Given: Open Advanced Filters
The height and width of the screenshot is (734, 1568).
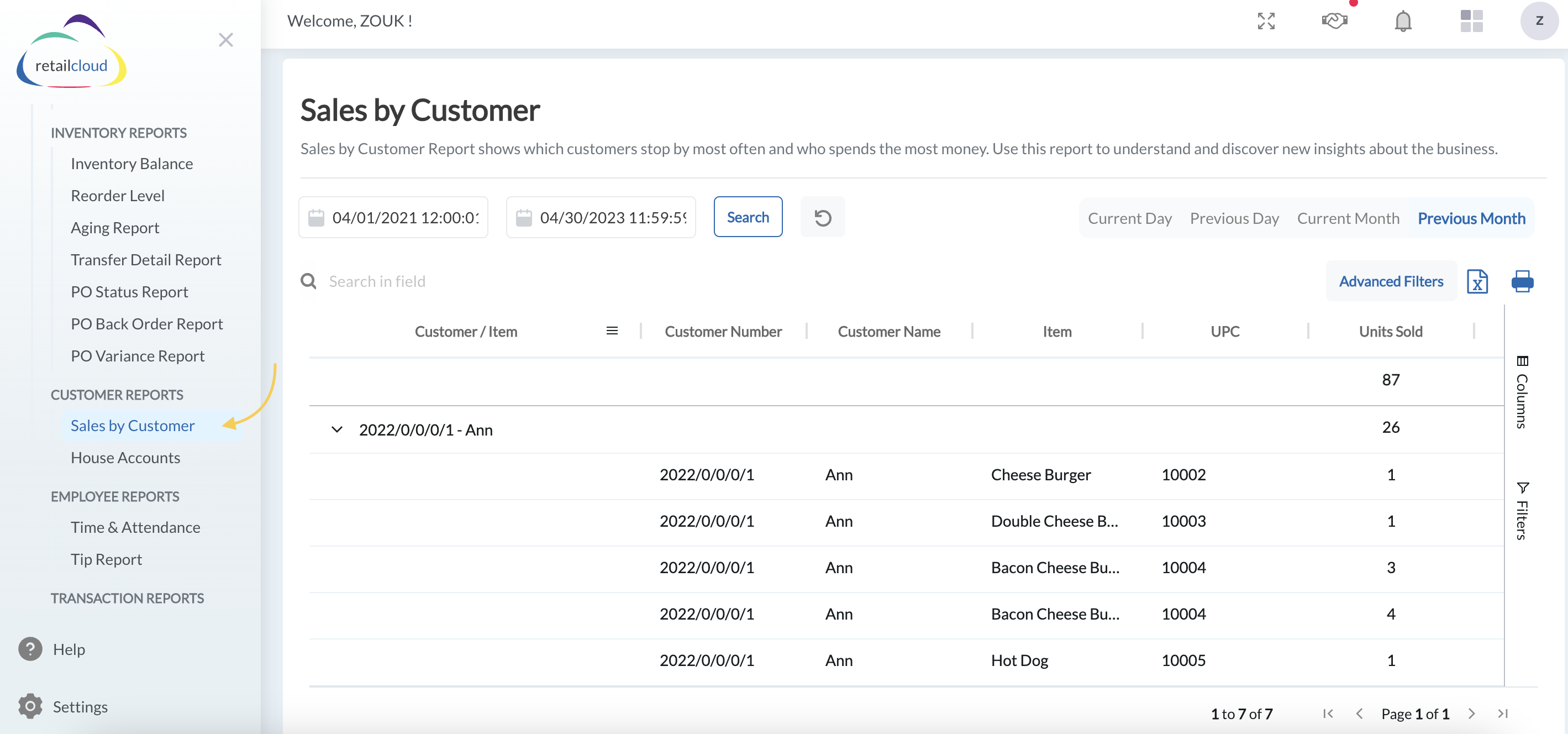Looking at the screenshot, I should pos(1391,281).
